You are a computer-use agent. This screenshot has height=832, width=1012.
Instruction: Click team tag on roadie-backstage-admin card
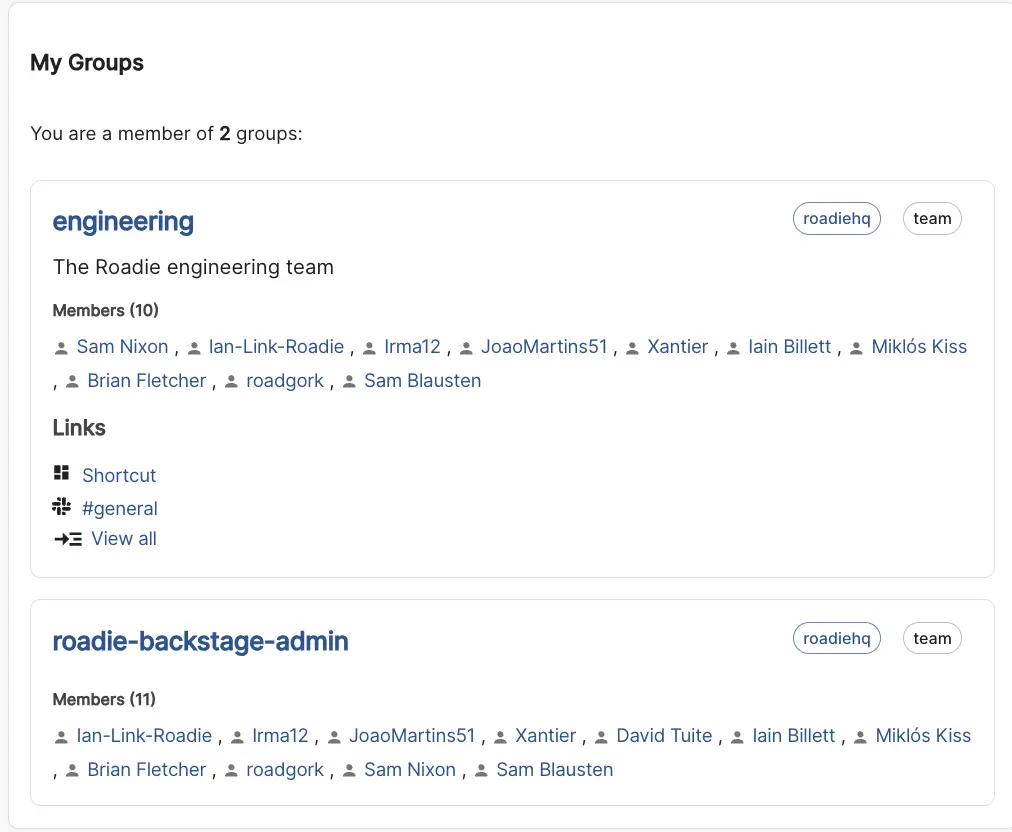click(x=932, y=638)
